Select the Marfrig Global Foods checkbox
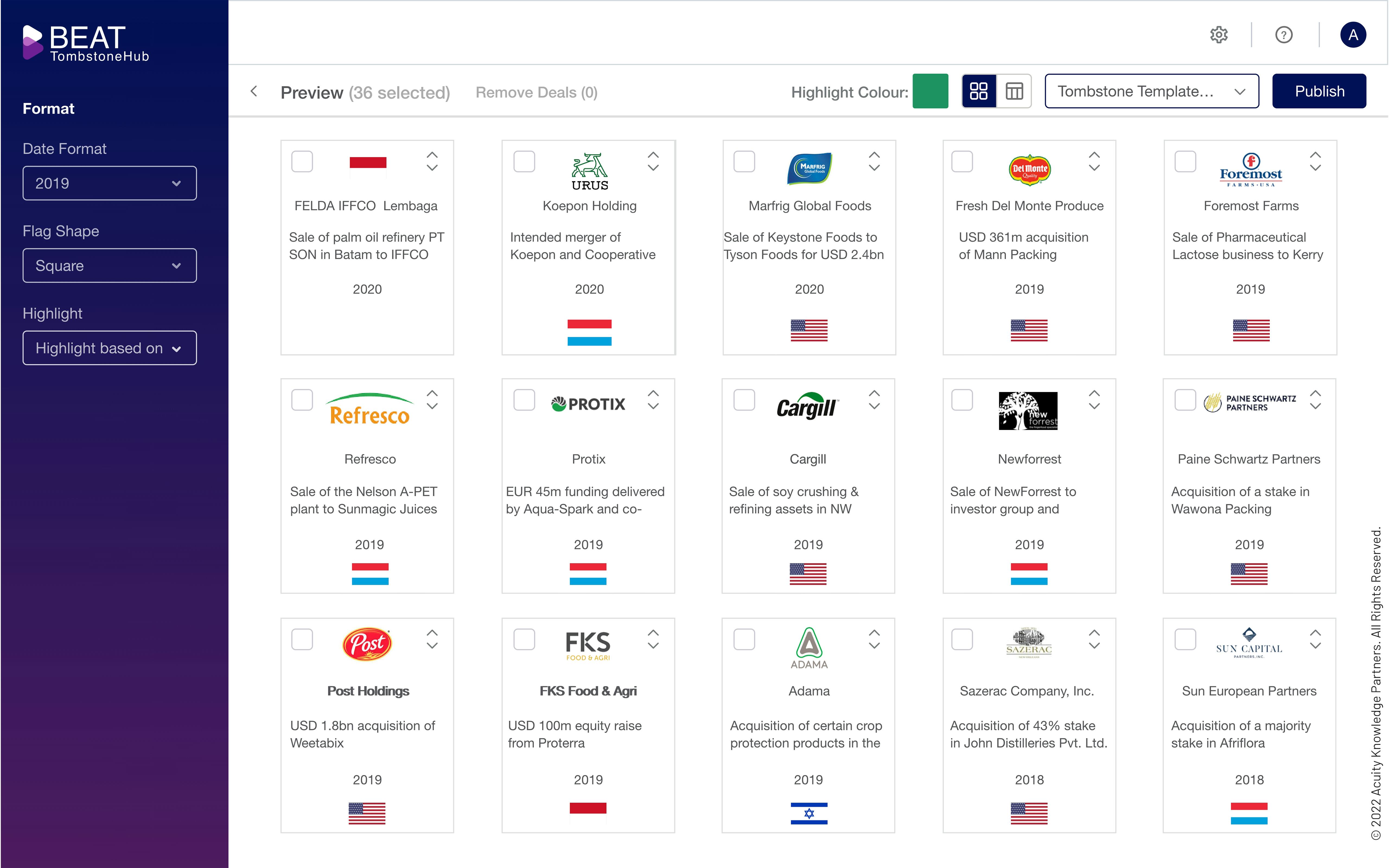Image resolution: width=1389 pixels, height=868 pixels. click(744, 162)
